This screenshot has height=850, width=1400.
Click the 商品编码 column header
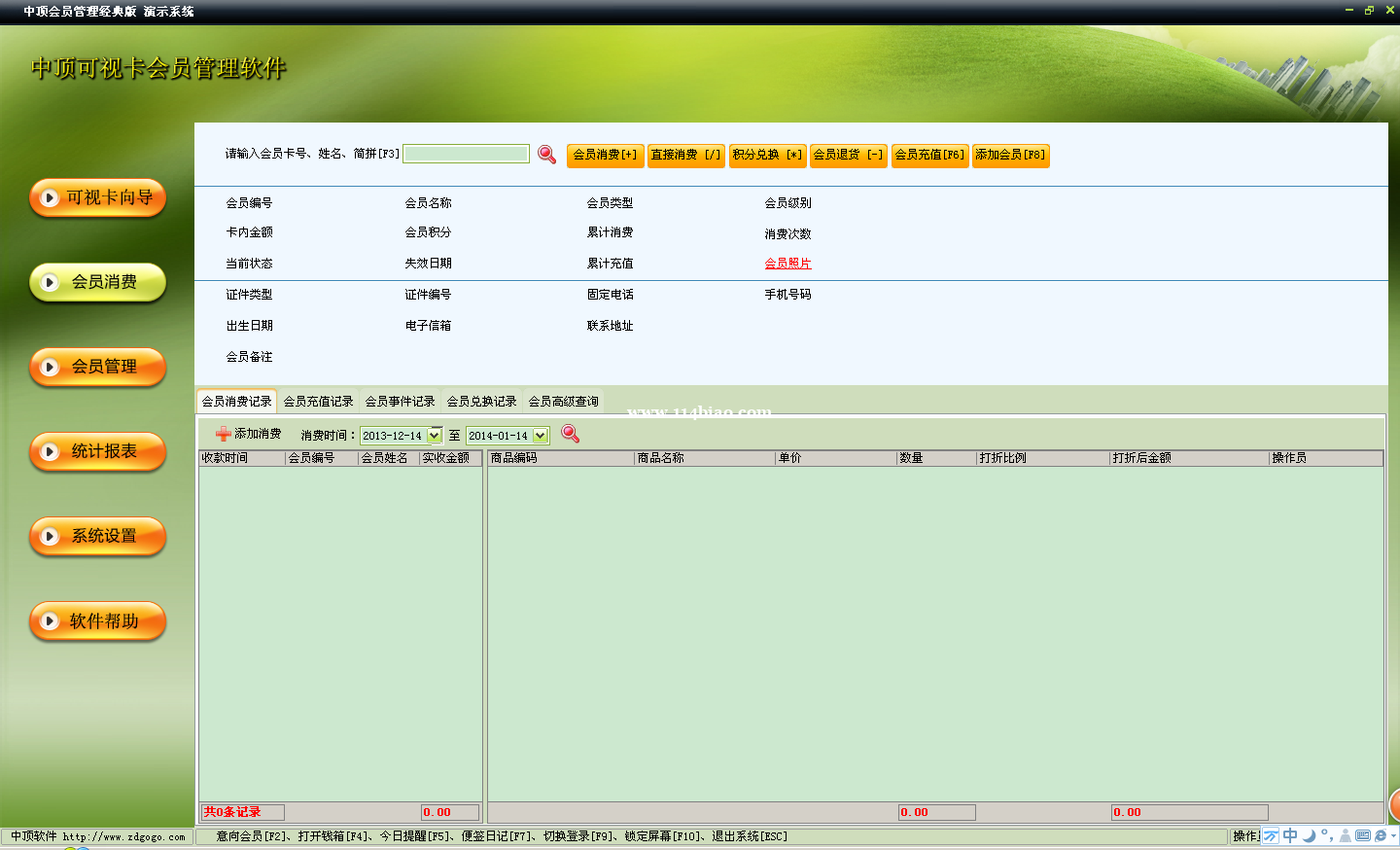tap(561, 458)
